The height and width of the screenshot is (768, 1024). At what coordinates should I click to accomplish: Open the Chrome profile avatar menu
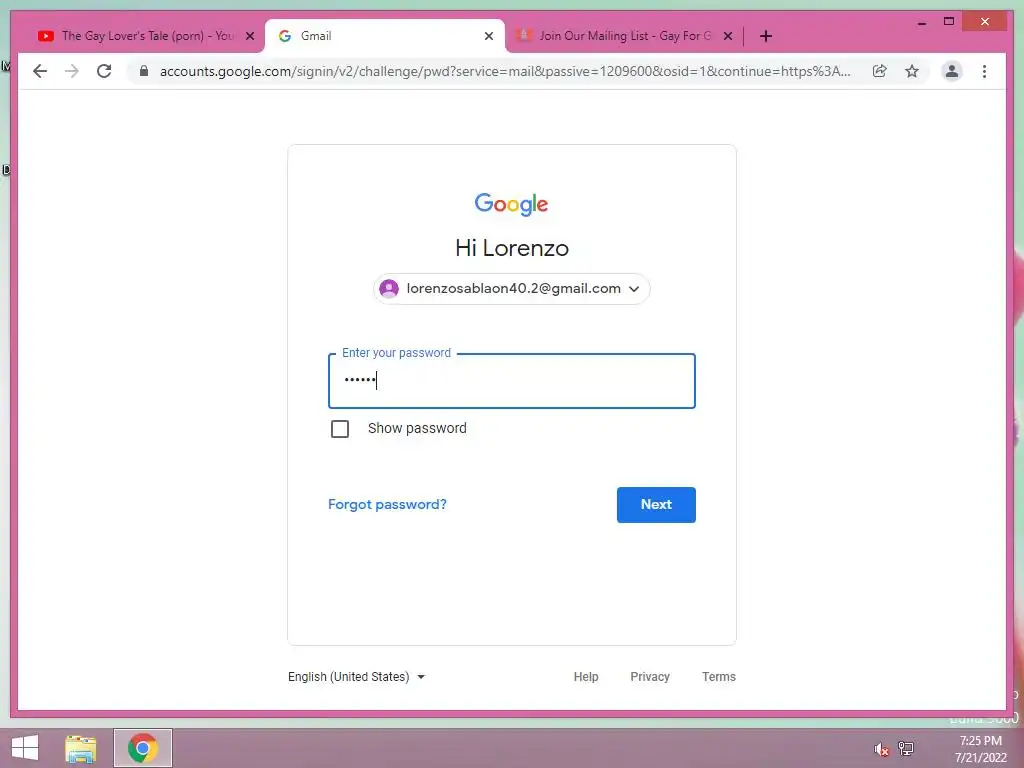click(952, 71)
